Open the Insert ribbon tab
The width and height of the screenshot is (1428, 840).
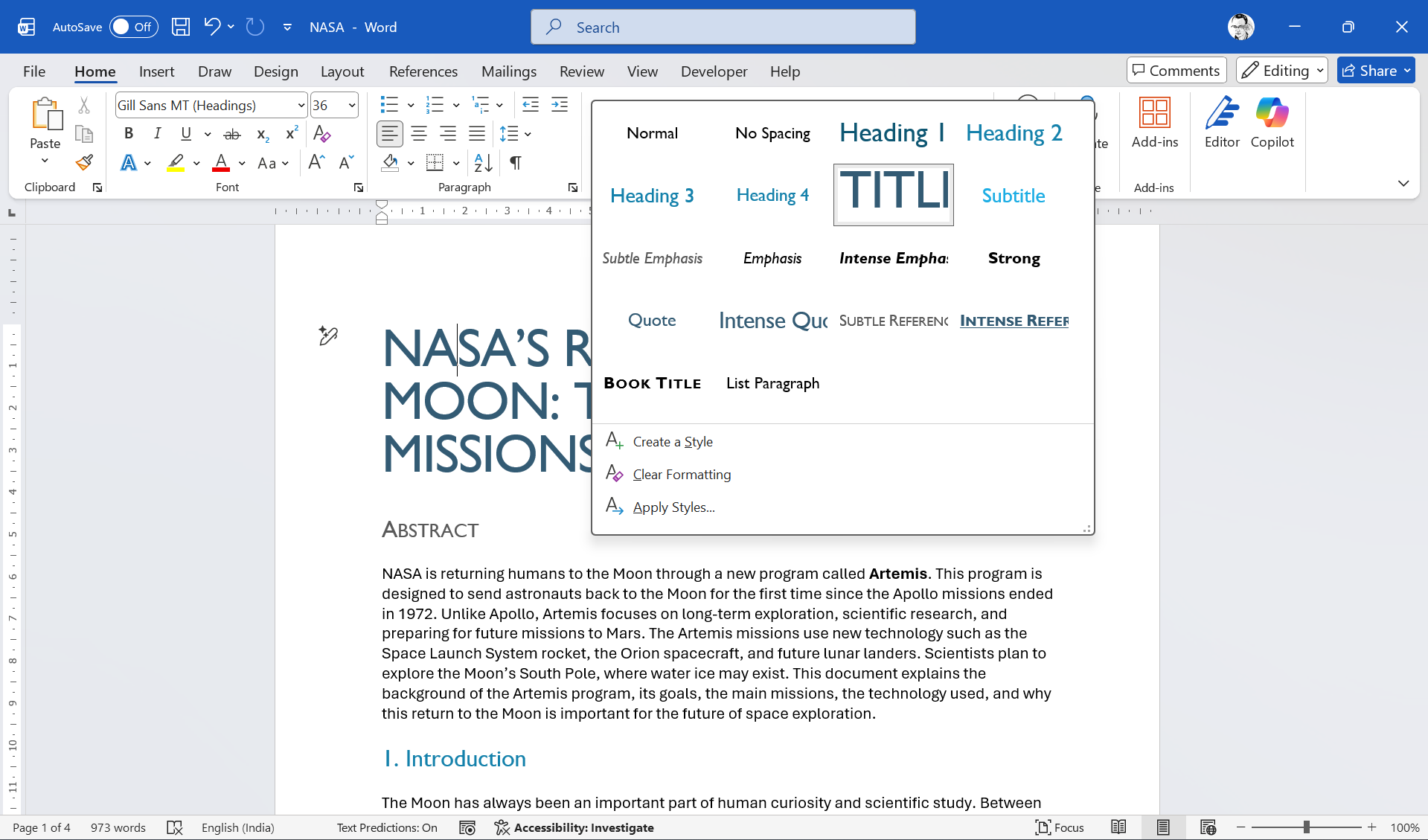pos(156,71)
